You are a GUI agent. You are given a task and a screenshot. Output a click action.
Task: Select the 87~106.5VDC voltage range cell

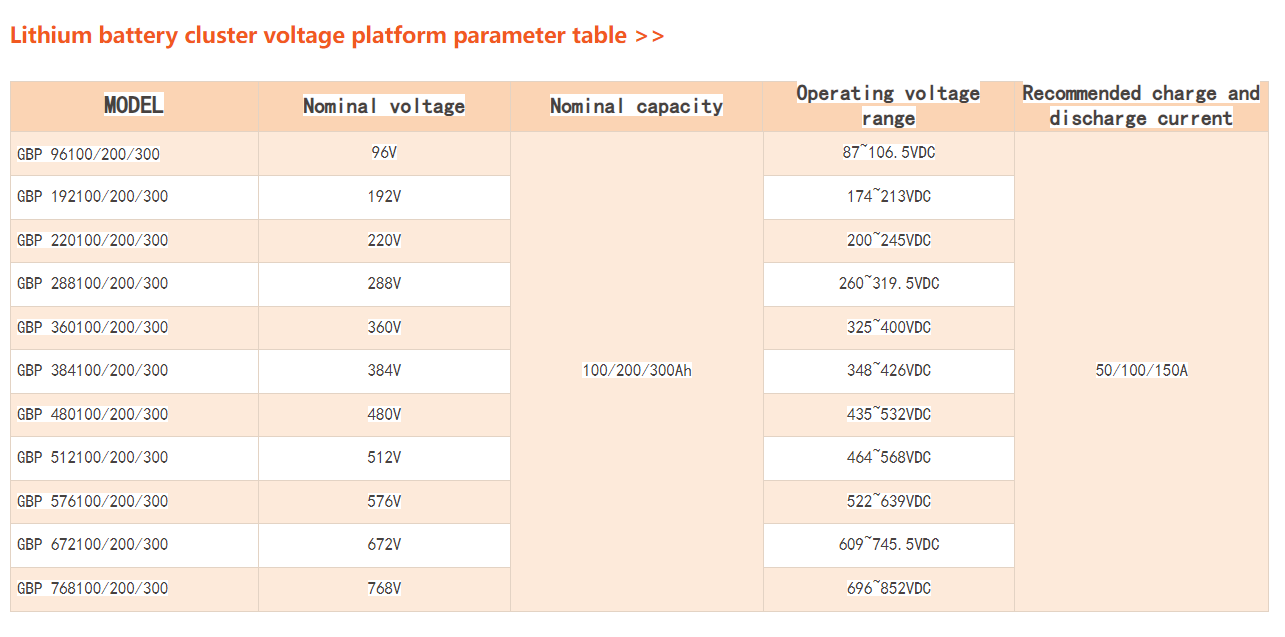pyautogui.click(x=889, y=153)
